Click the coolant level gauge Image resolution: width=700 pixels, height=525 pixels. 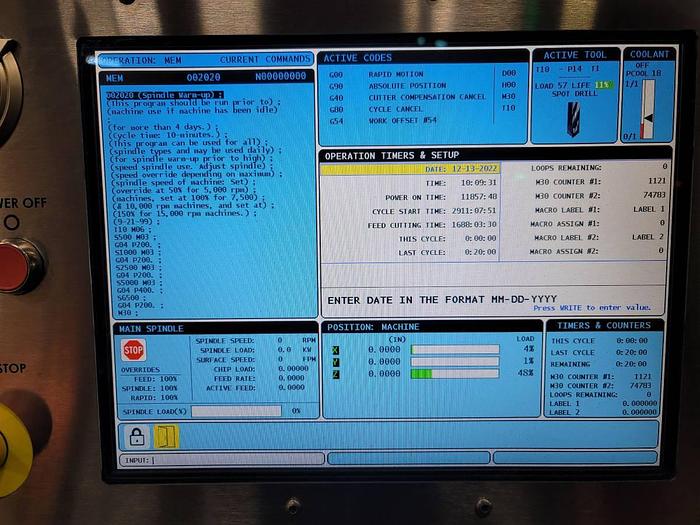[647, 110]
